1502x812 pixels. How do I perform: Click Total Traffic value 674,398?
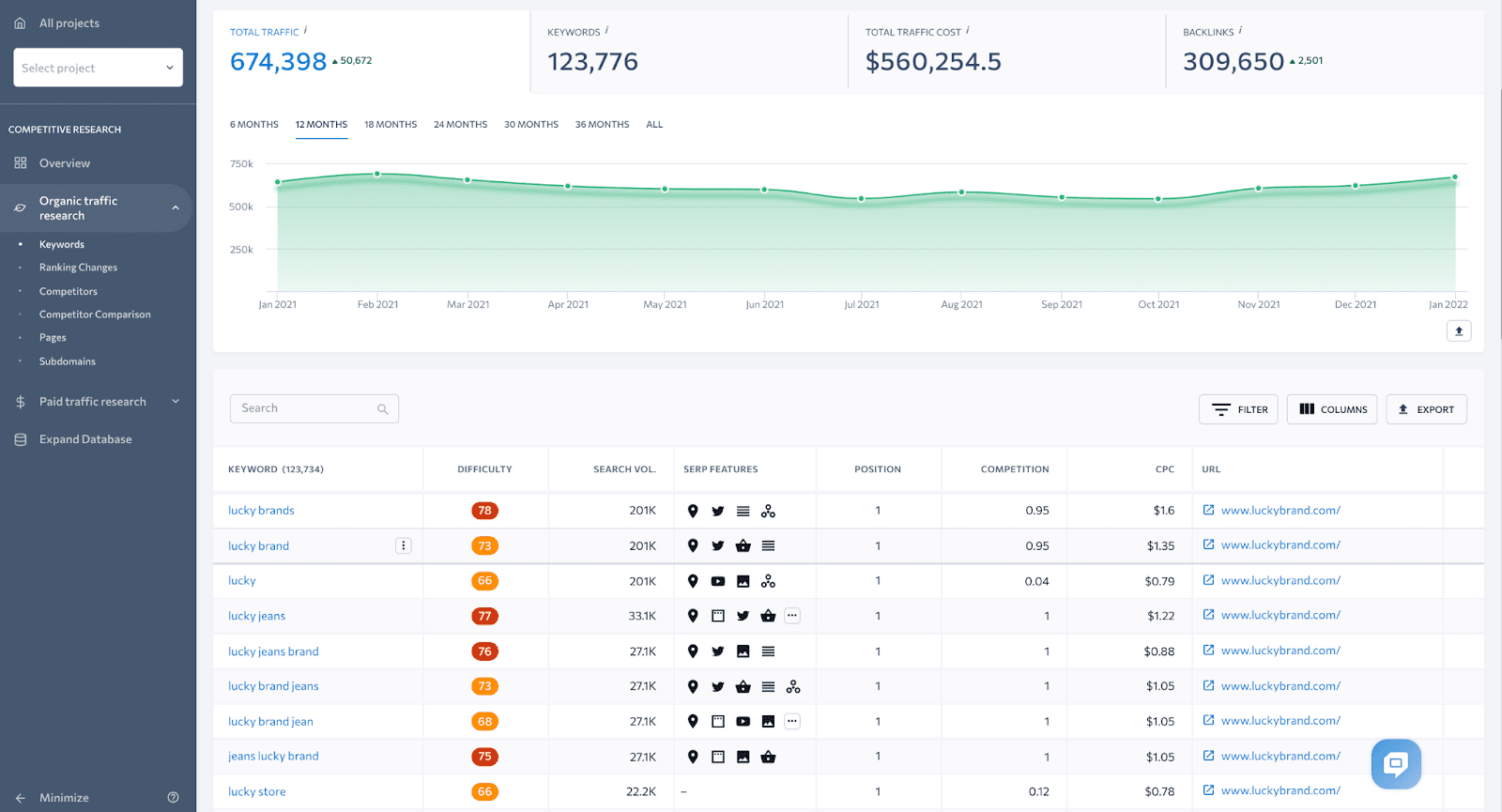(278, 62)
